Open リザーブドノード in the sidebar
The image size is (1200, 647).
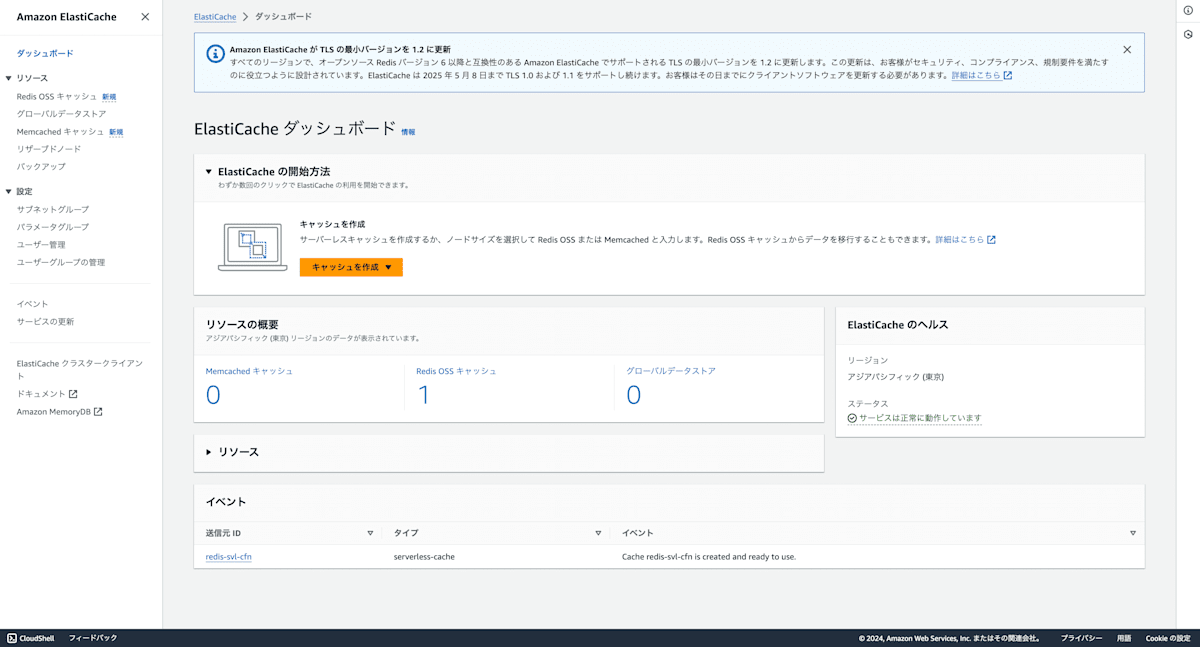(x=49, y=149)
